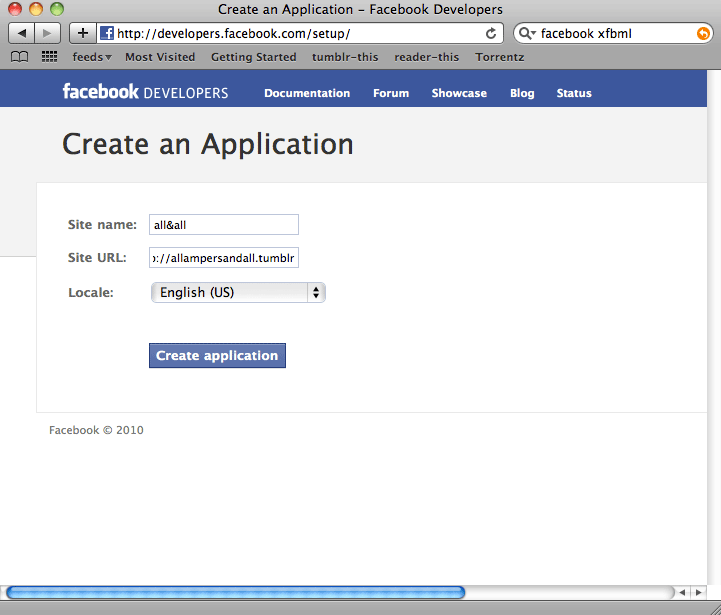
Task: Open the Blog nav item
Action: [x=522, y=93]
